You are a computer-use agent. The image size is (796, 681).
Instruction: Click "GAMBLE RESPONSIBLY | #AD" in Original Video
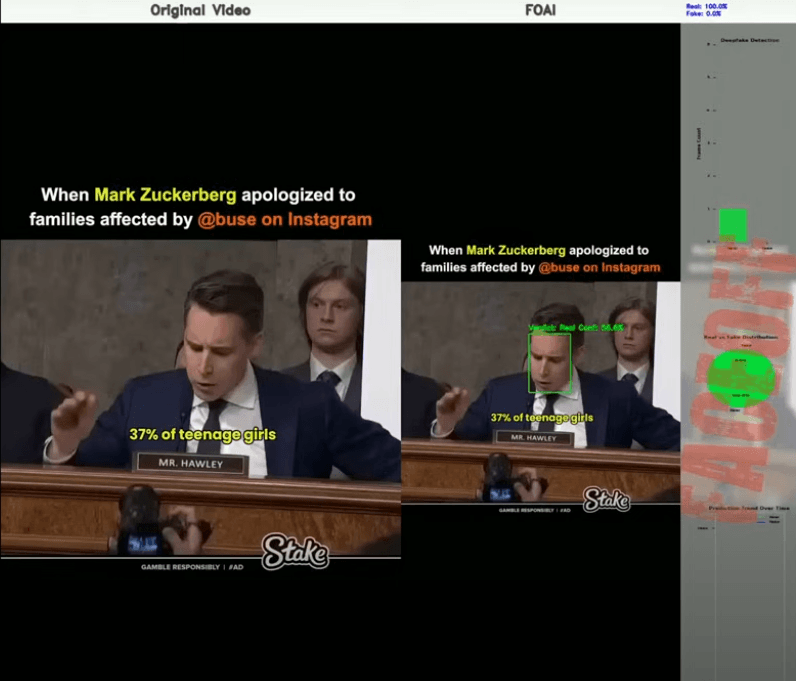click(x=192, y=567)
